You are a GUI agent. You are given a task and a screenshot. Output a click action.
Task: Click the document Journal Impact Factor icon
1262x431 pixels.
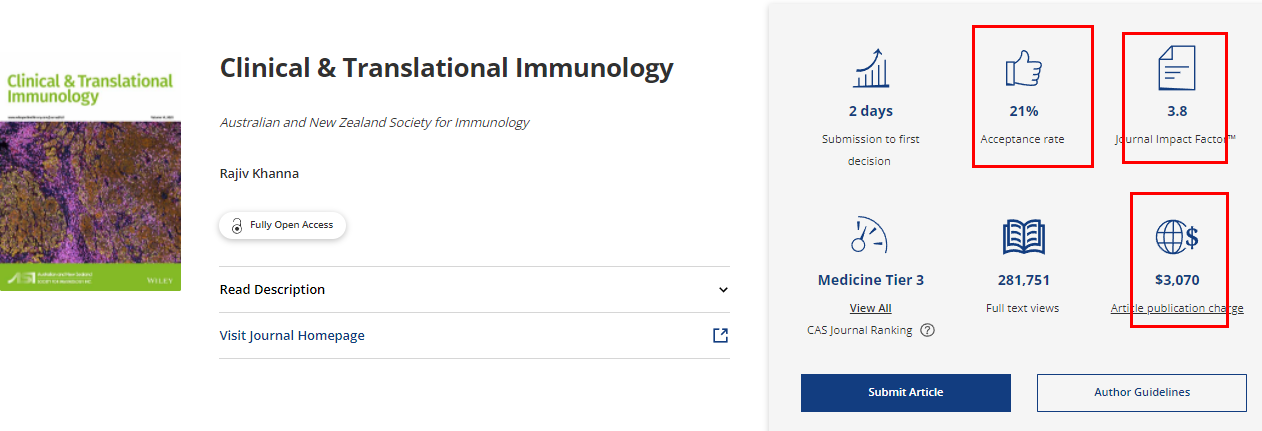click(1176, 69)
